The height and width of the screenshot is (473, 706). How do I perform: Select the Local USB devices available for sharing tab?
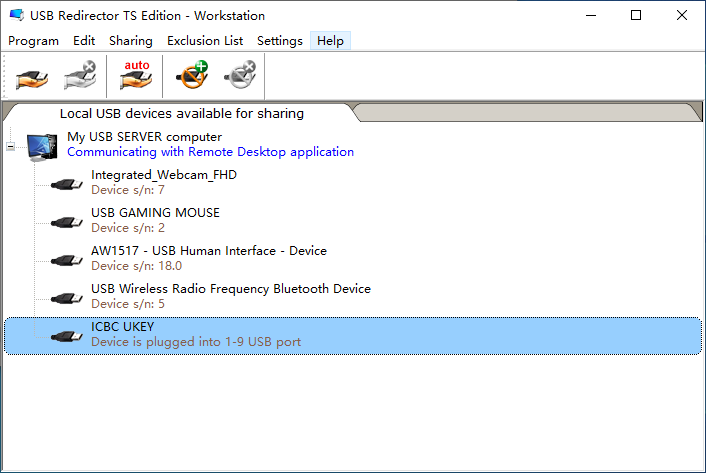[x=181, y=113]
